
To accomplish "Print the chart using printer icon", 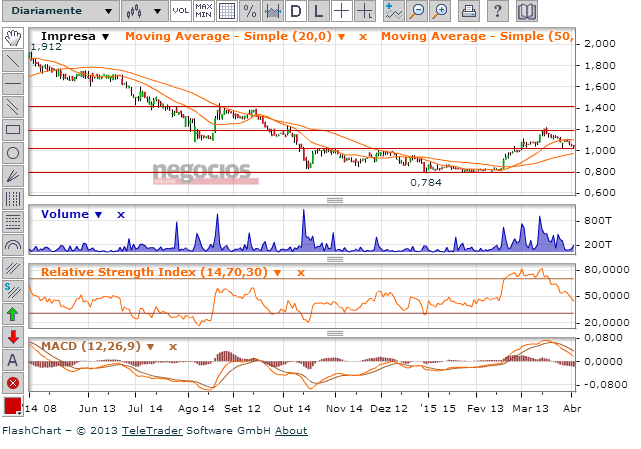I will pyautogui.click(x=469, y=12).
